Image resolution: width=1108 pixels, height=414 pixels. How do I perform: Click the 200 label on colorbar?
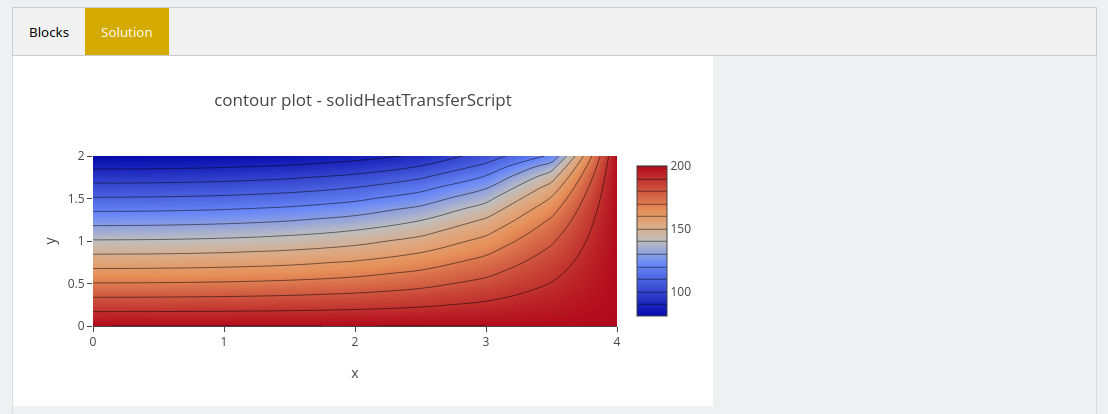click(x=681, y=165)
